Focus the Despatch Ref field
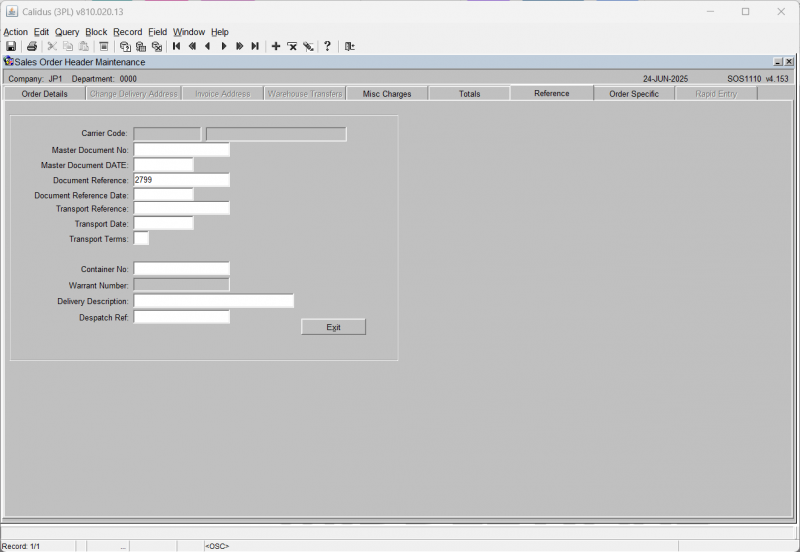 (182, 317)
